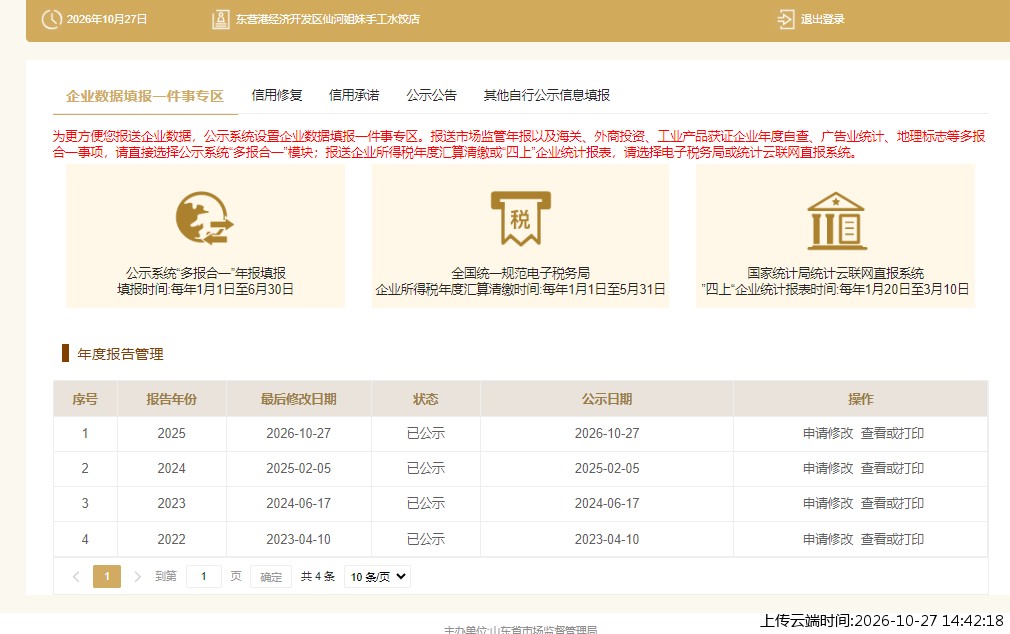Click the enterprise name 东营港经济开发区仙河姐妹手工水饺店

tap(328, 19)
